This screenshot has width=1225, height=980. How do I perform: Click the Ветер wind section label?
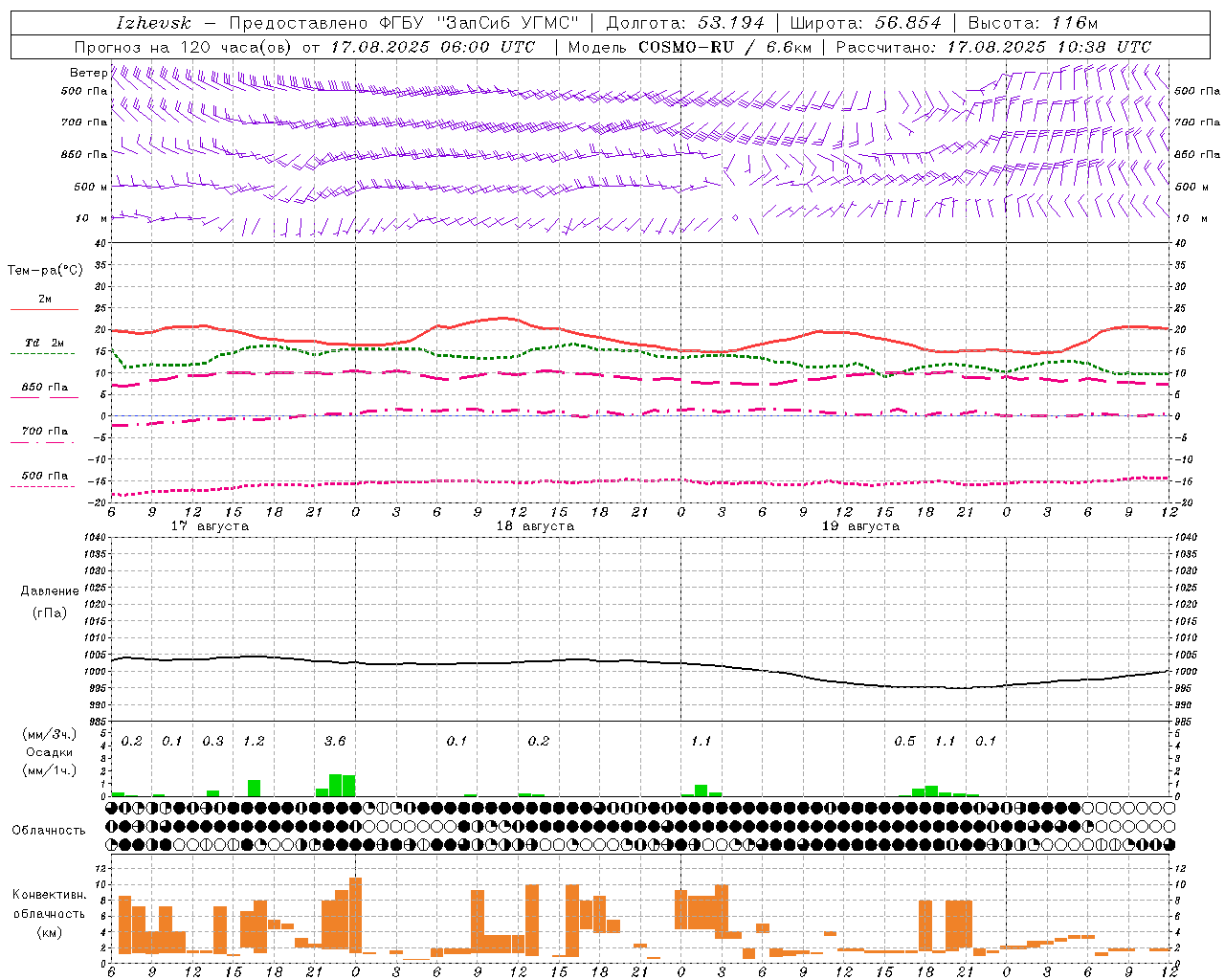point(88,73)
